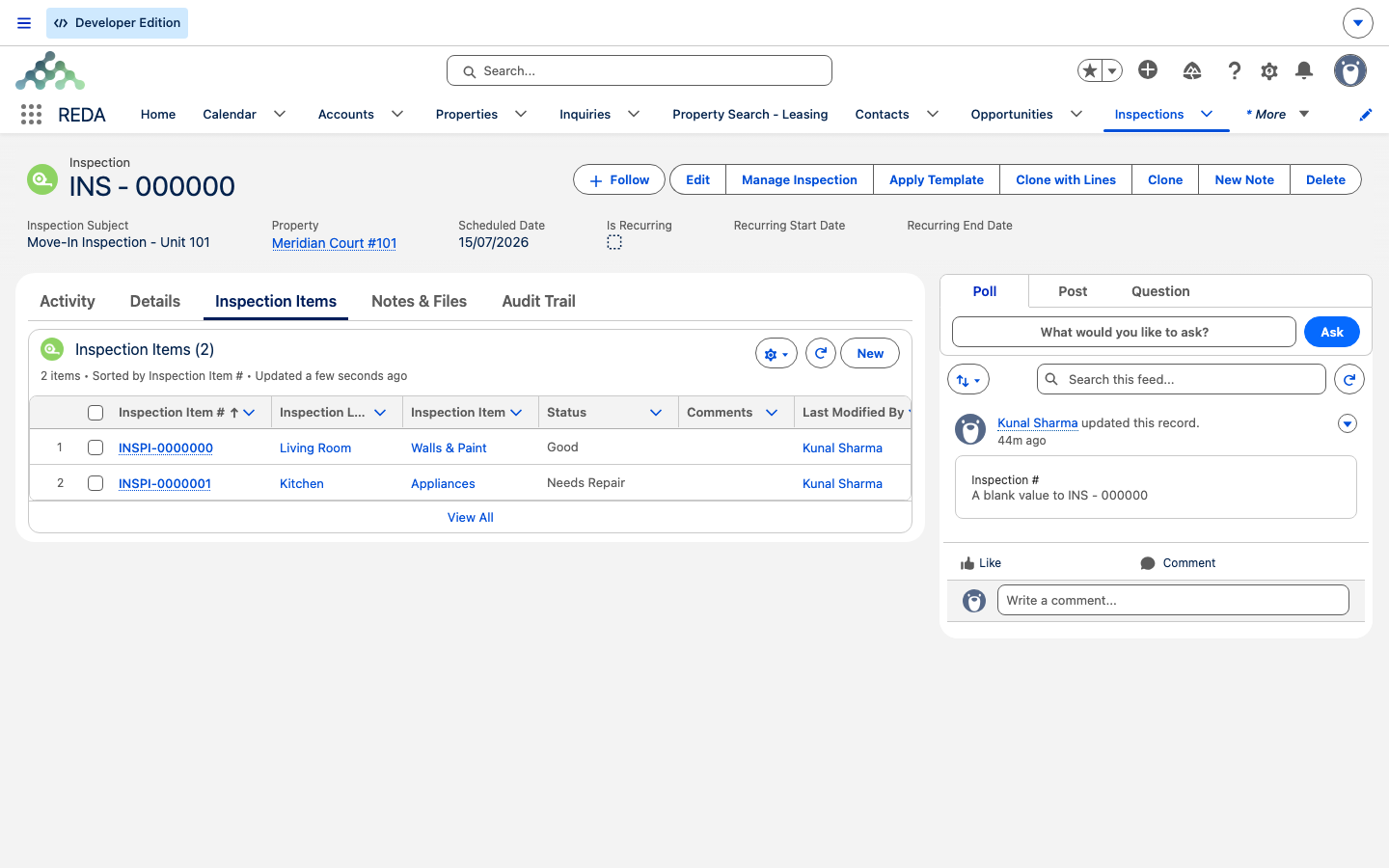Open the post actions dropdown arrow
The width and height of the screenshot is (1389, 868).
1348,423
